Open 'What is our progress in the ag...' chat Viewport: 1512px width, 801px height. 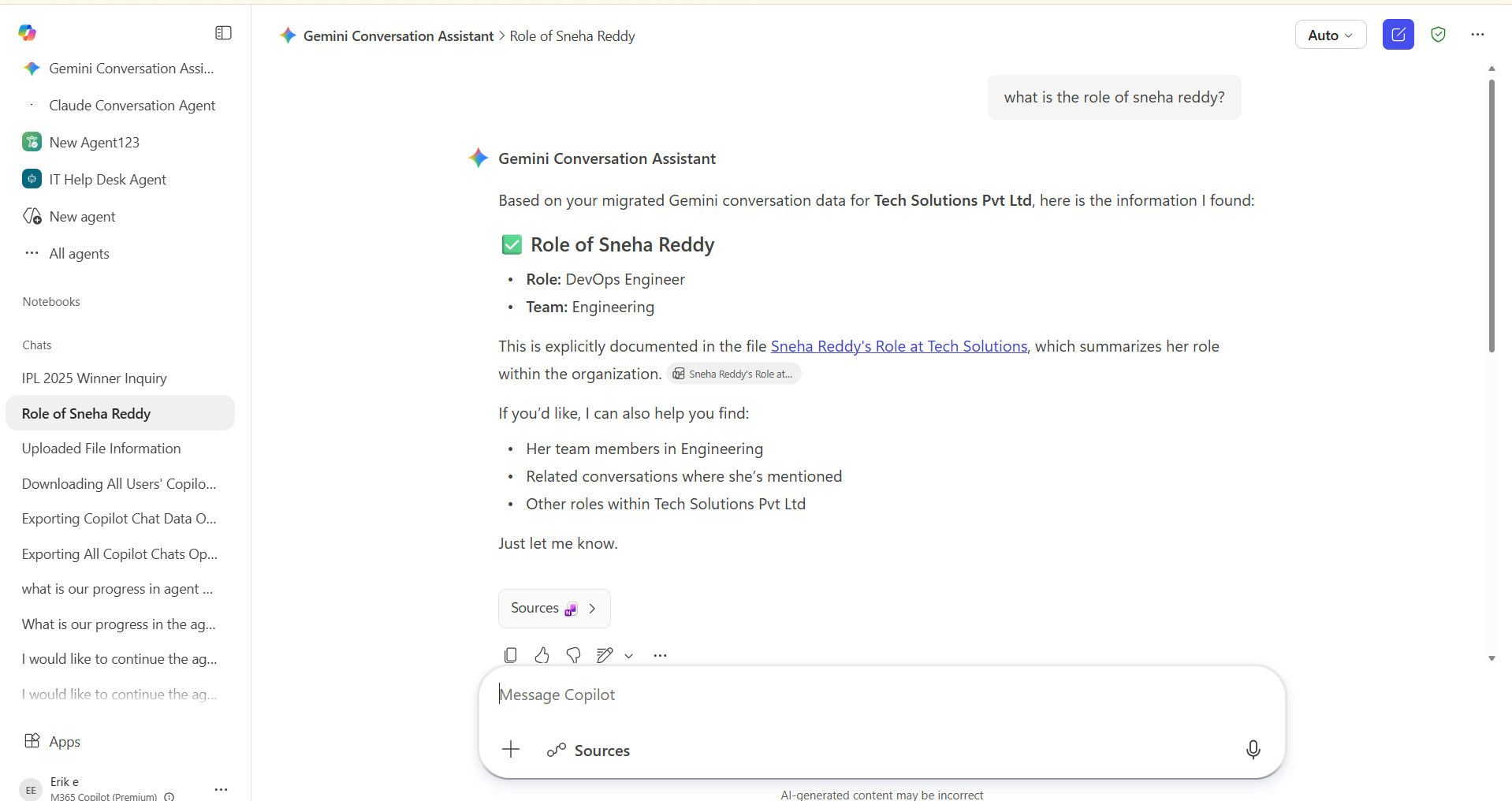point(120,624)
